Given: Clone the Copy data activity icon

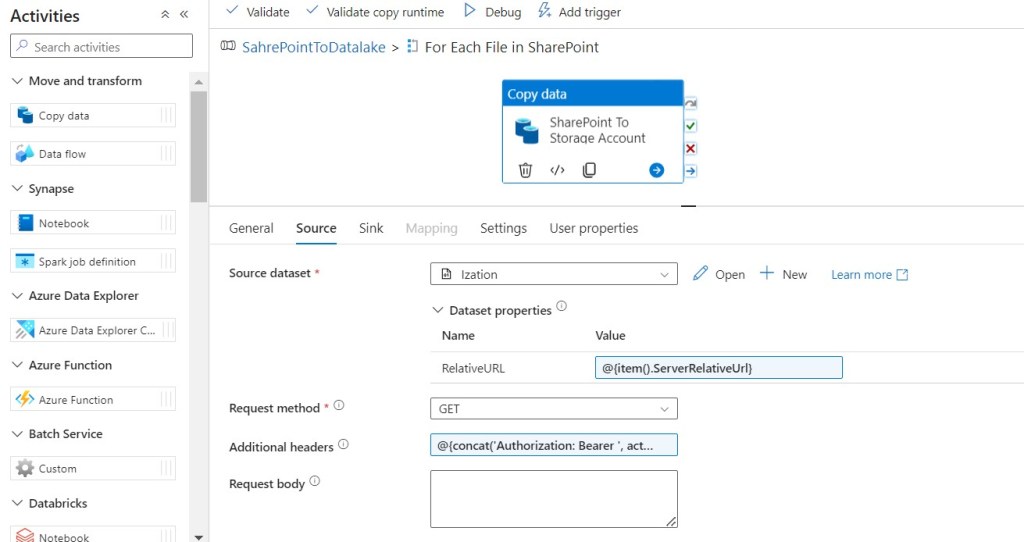Looking at the screenshot, I should click(589, 170).
